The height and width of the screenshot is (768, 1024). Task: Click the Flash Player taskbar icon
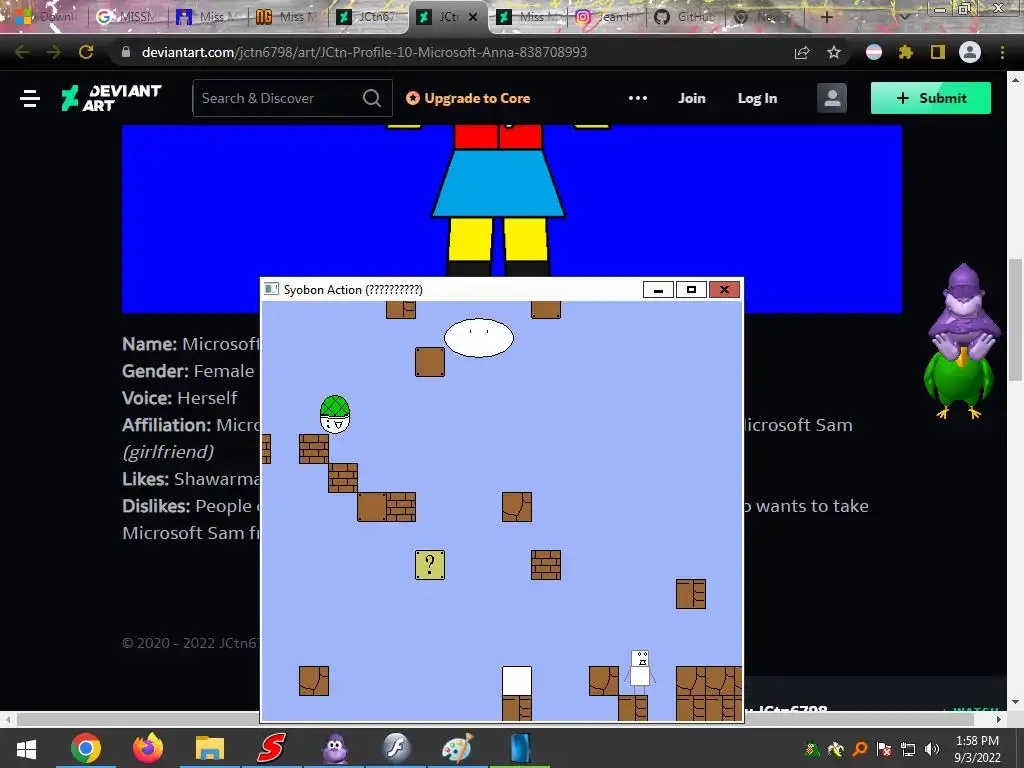[x=396, y=748]
